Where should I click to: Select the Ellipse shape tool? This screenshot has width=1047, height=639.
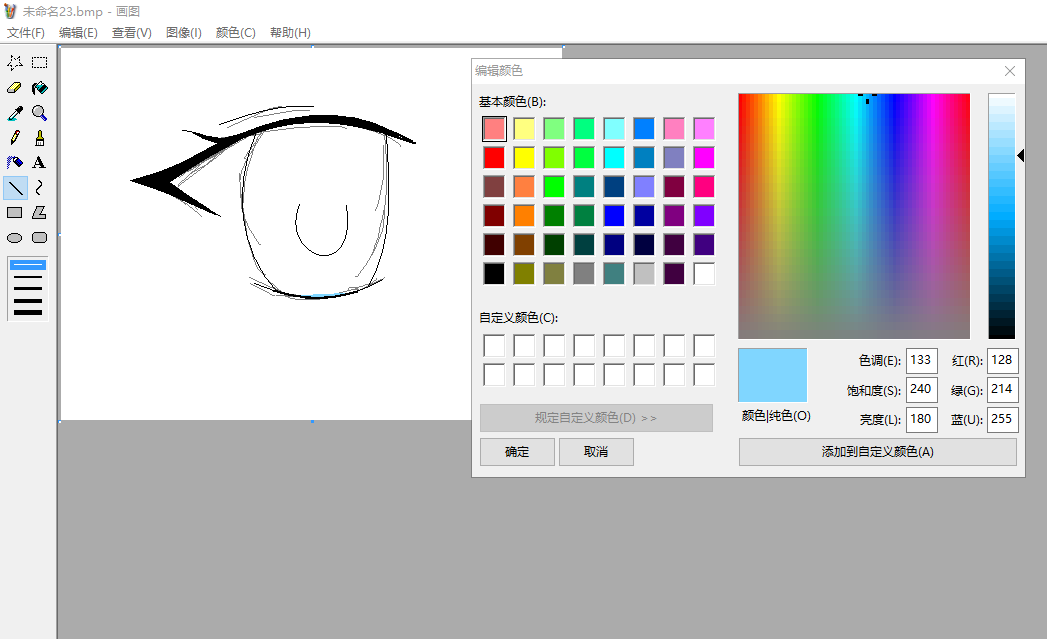click(15, 238)
